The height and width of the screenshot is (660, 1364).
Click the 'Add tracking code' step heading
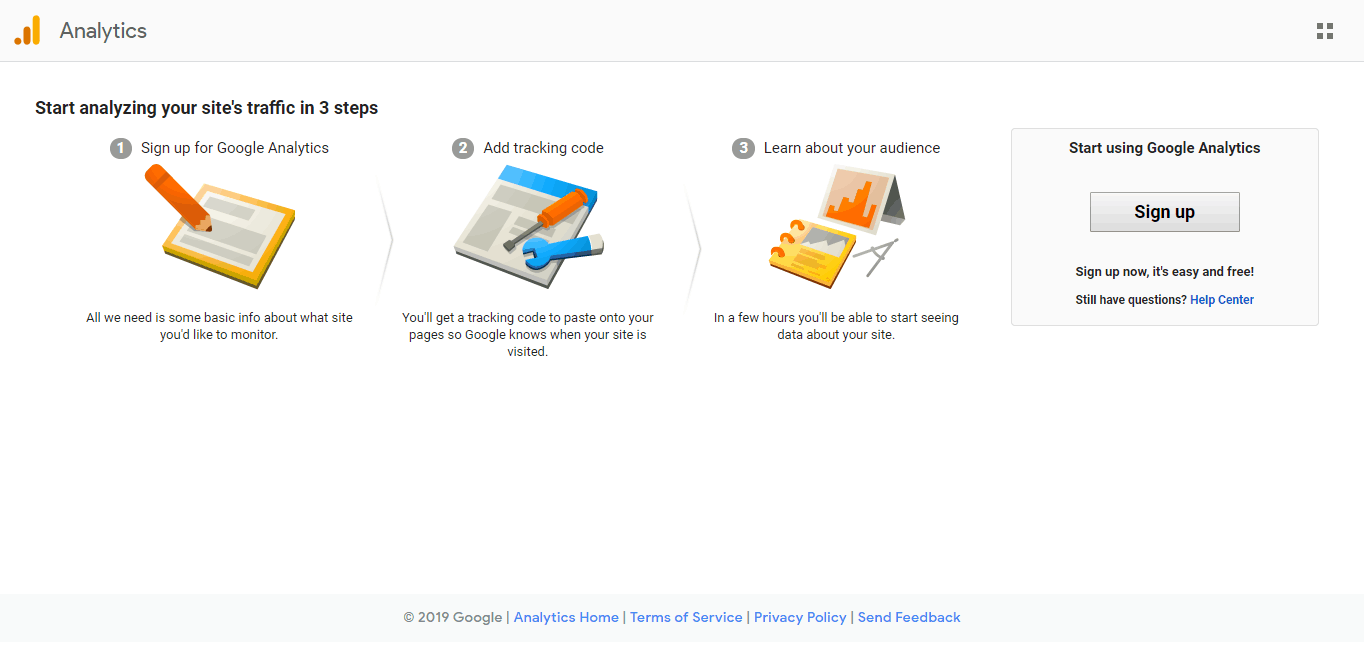tap(544, 148)
